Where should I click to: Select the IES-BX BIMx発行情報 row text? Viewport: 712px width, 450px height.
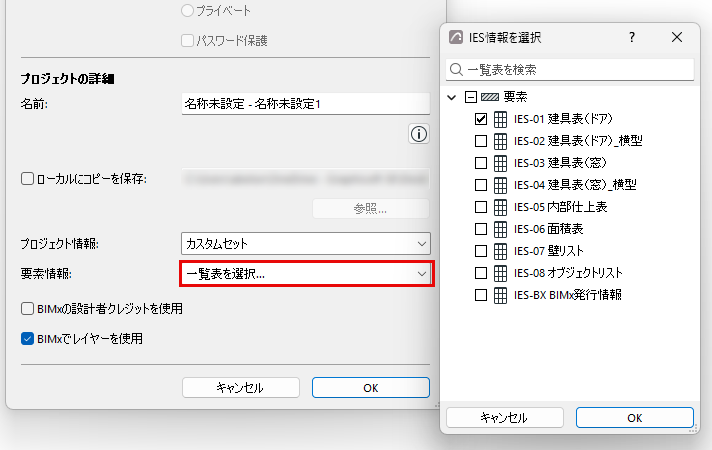(x=568, y=295)
